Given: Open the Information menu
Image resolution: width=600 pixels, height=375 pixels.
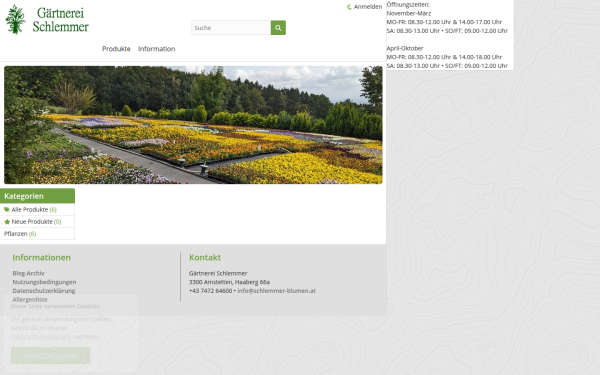Looking at the screenshot, I should [x=157, y=49].
